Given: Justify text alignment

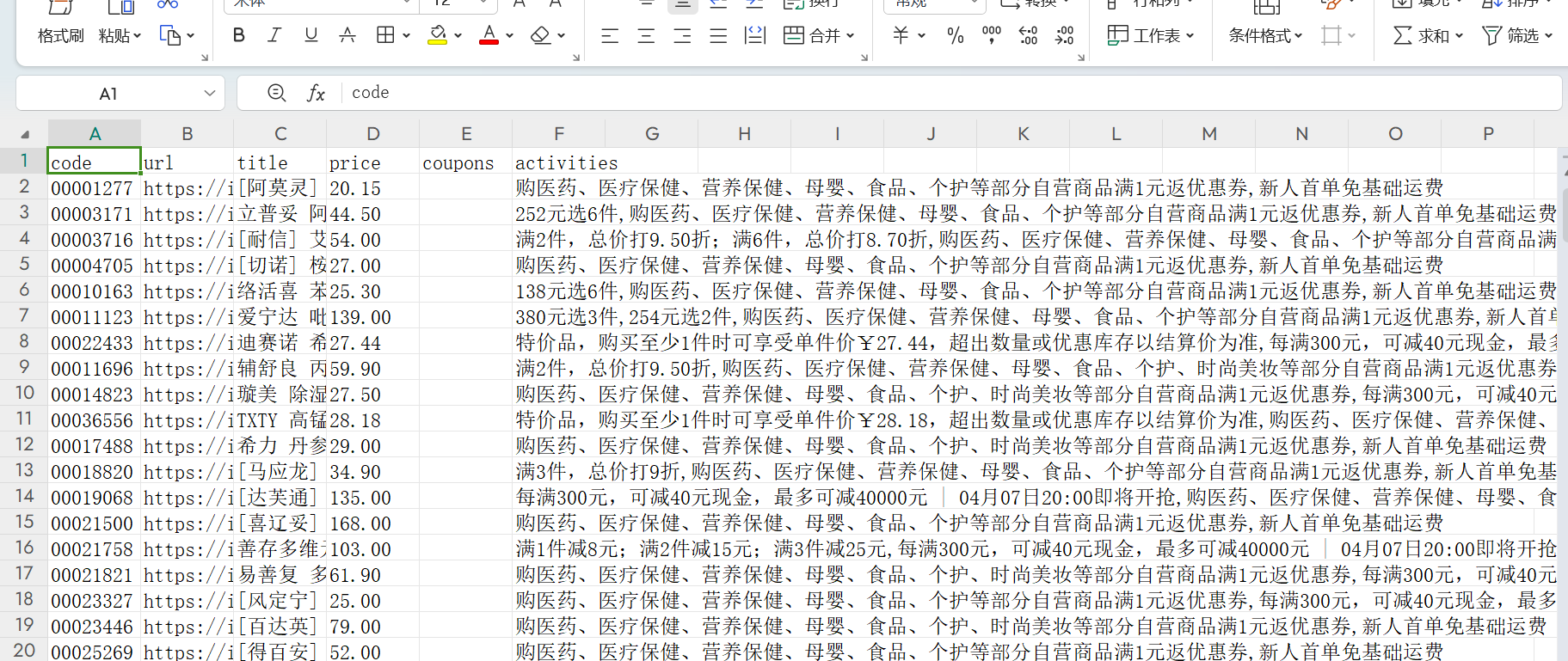Looking at the screenshot, I should (718, 36).
